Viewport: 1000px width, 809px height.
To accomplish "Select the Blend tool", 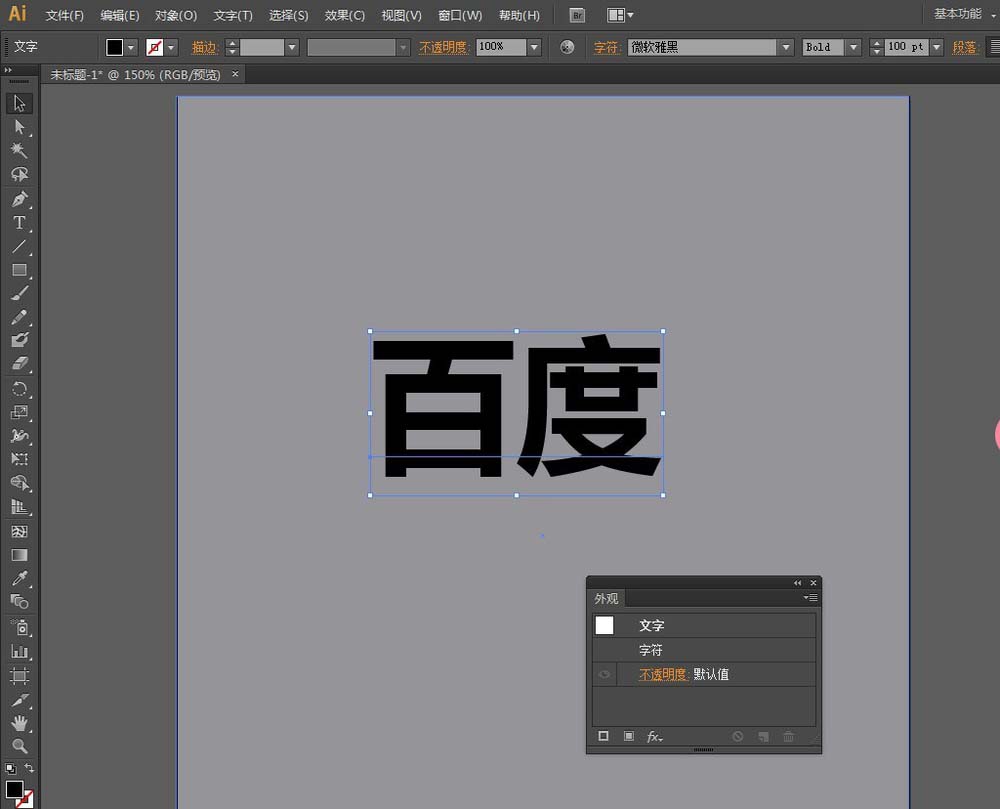I will [19, 601].
